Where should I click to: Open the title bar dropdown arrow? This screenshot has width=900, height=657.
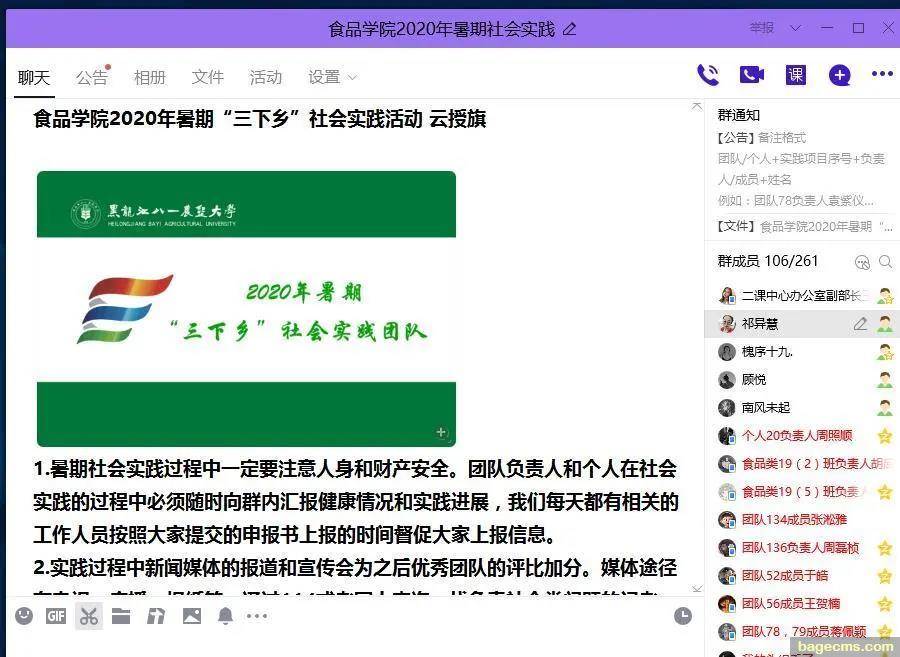pos(796,28)
